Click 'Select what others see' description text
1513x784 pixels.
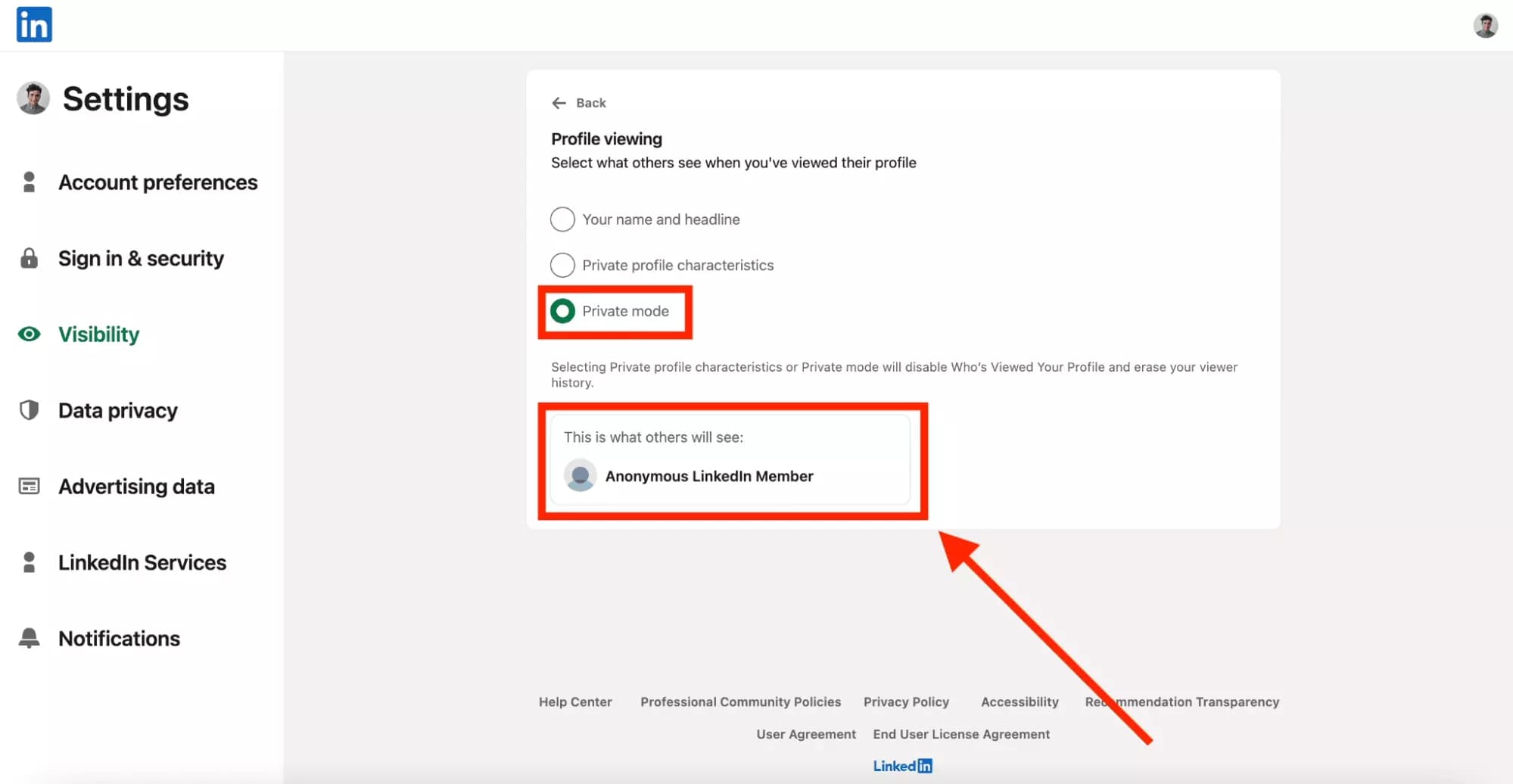pos(733,163)
